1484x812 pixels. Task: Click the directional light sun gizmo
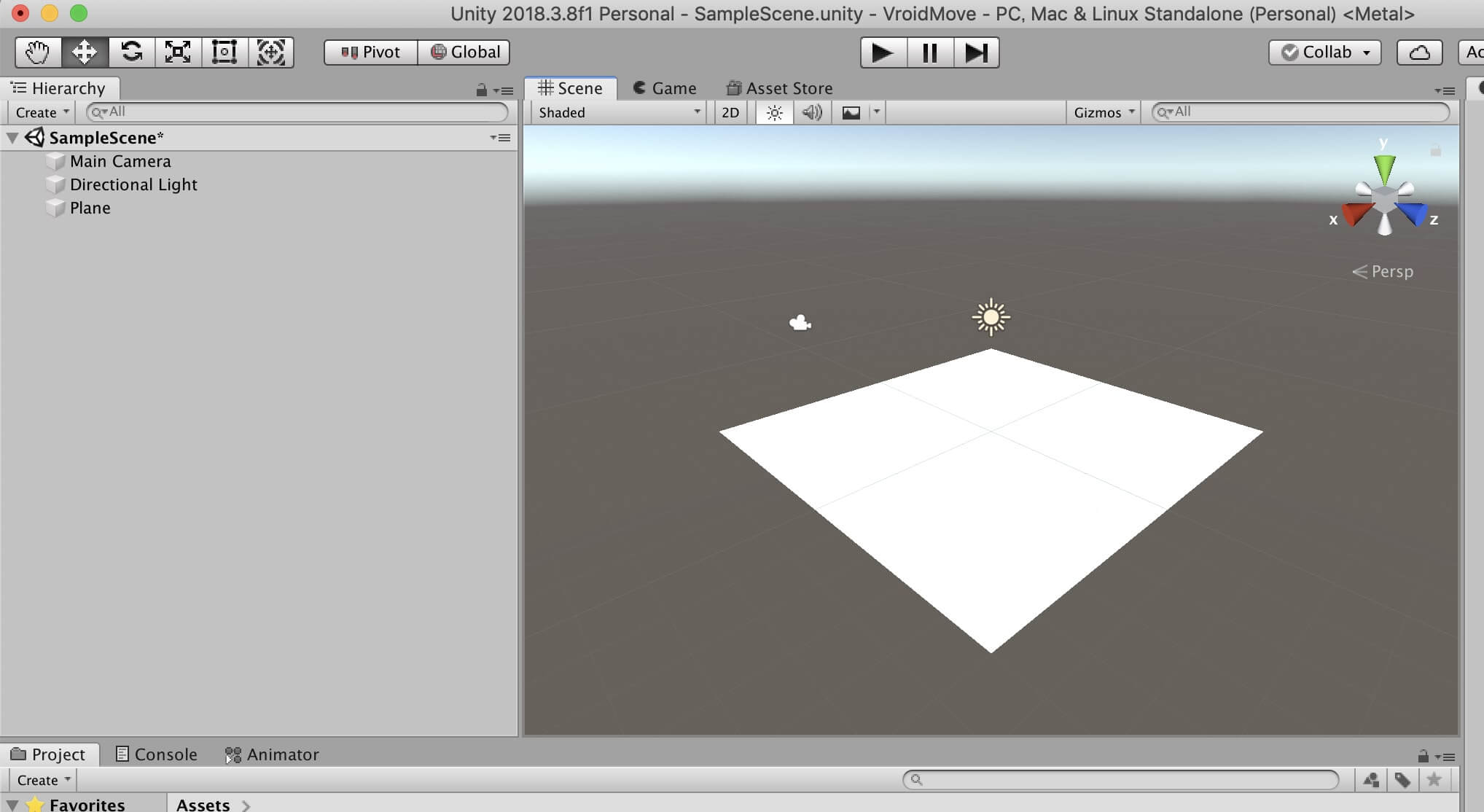tap(991, 317)
